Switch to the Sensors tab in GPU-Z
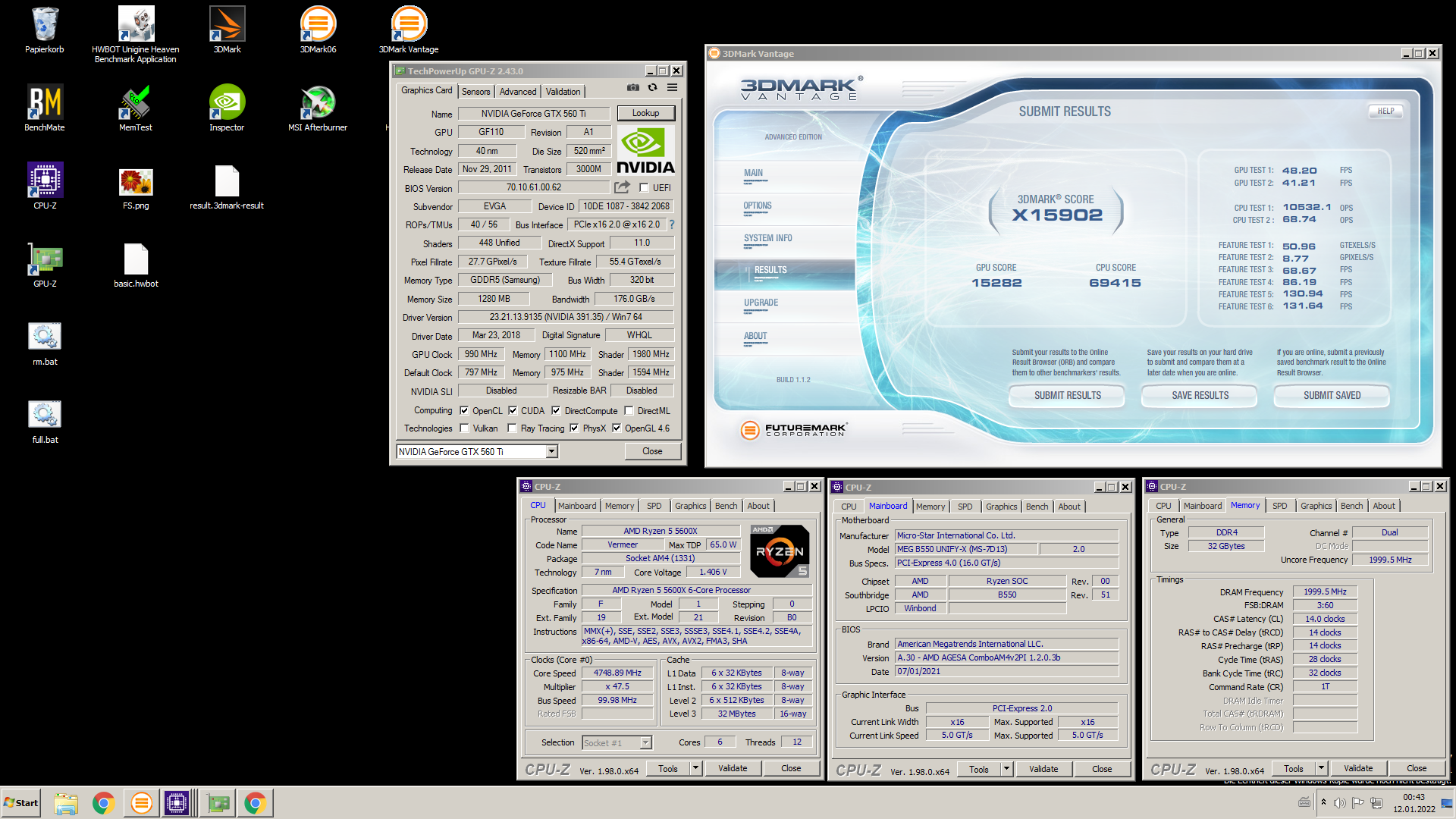 (x=476, y=92)
